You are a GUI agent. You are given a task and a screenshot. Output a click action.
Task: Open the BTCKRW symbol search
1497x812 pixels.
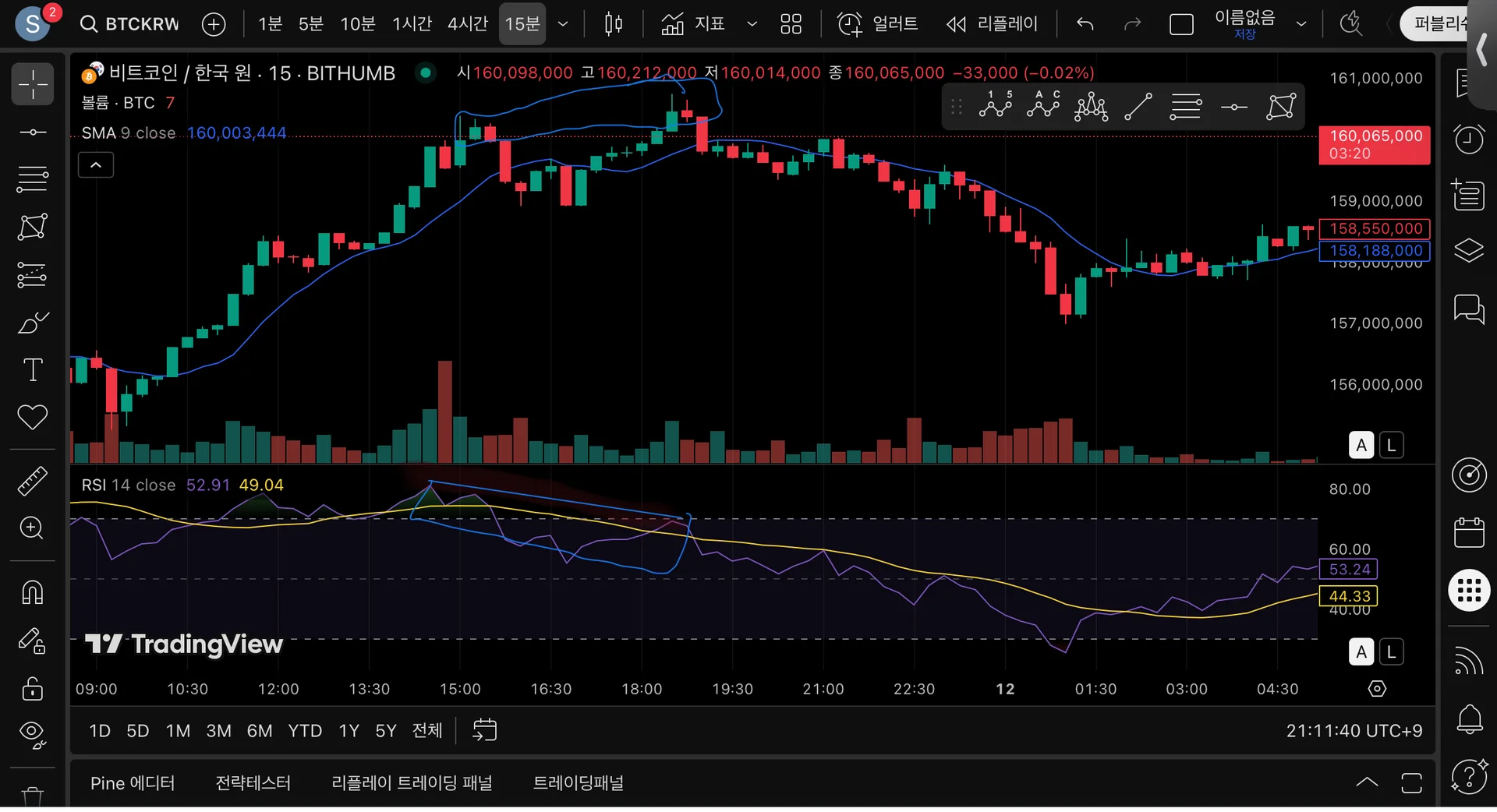click(130, 24)
